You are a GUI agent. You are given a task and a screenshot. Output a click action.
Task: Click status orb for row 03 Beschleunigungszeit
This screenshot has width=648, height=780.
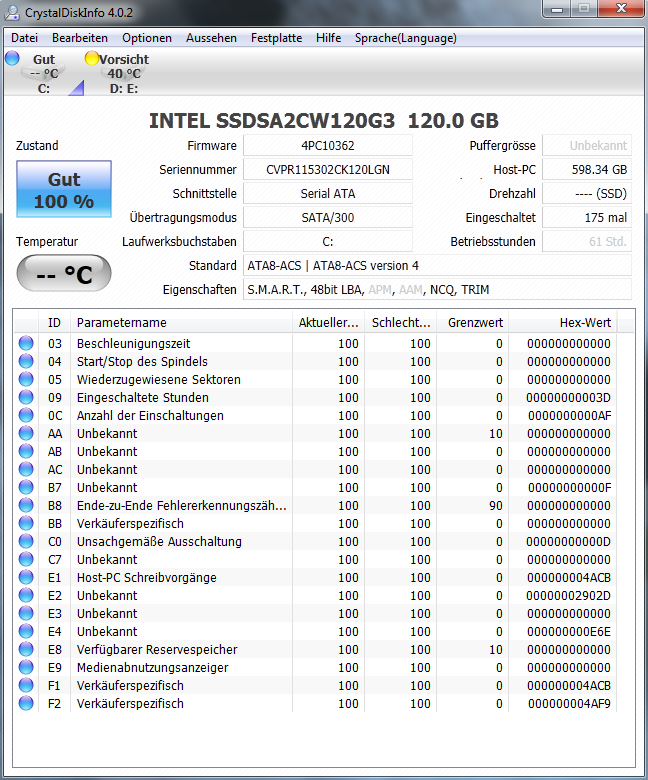(x=26, y=343)
